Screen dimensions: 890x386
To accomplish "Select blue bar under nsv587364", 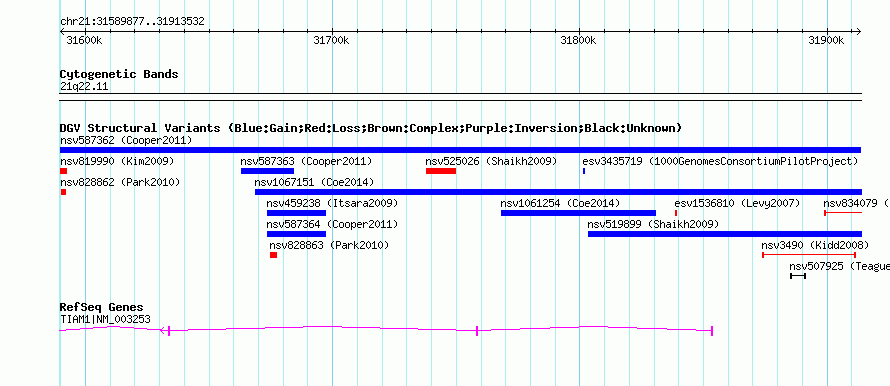I will (296, 234).
